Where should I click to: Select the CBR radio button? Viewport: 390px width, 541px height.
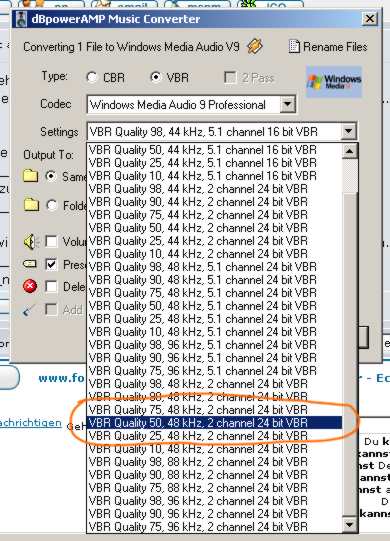(x=92, y=77)
